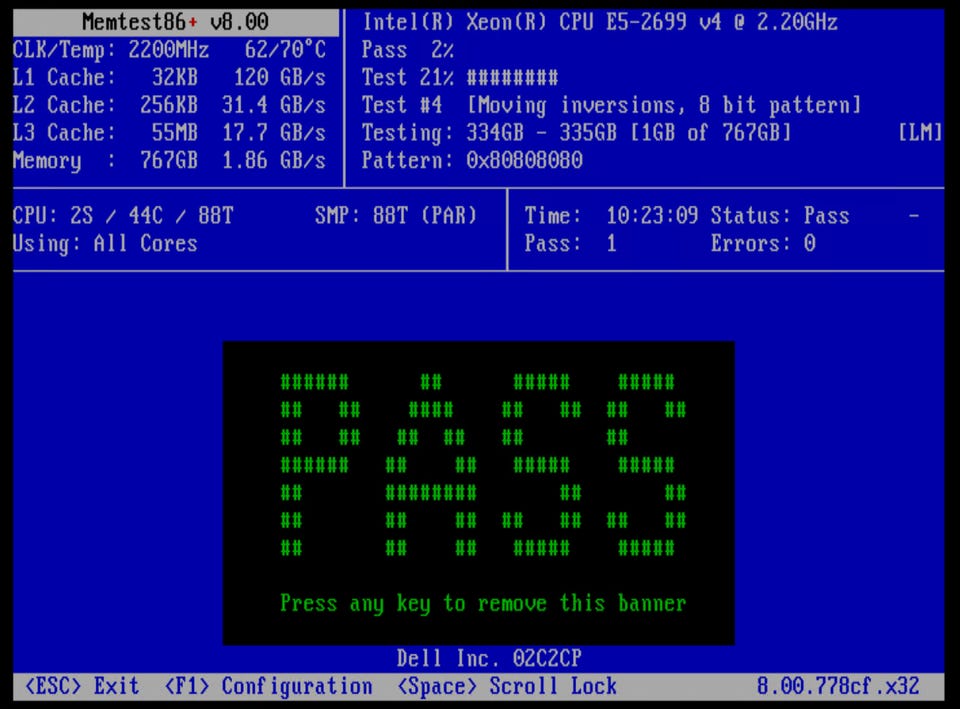Click the CLK/Temp 2200MHz reading
Viewport: 960px width, 709px height.
pos(111,50)
